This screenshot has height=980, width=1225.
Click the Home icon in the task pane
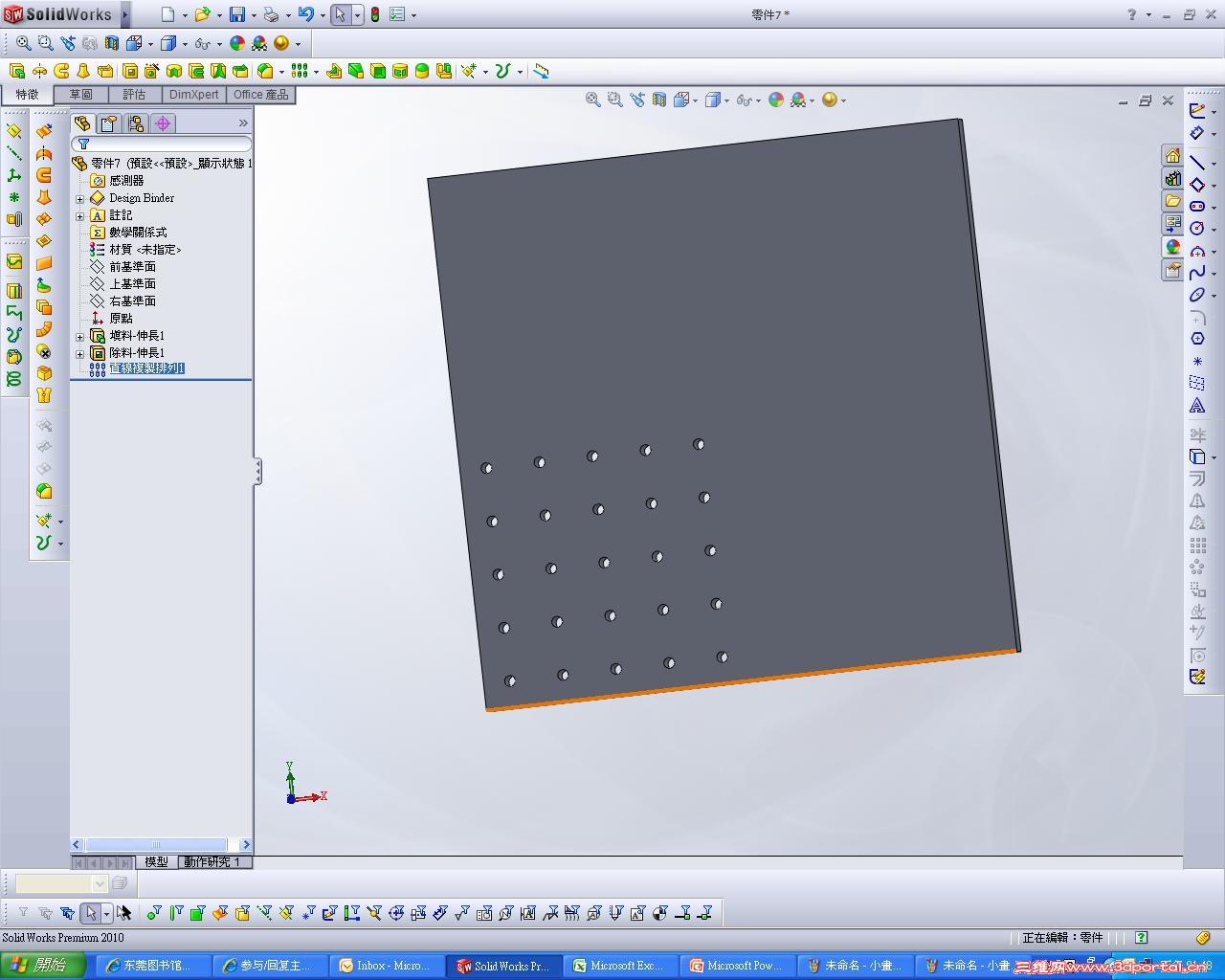(1172, 155)
